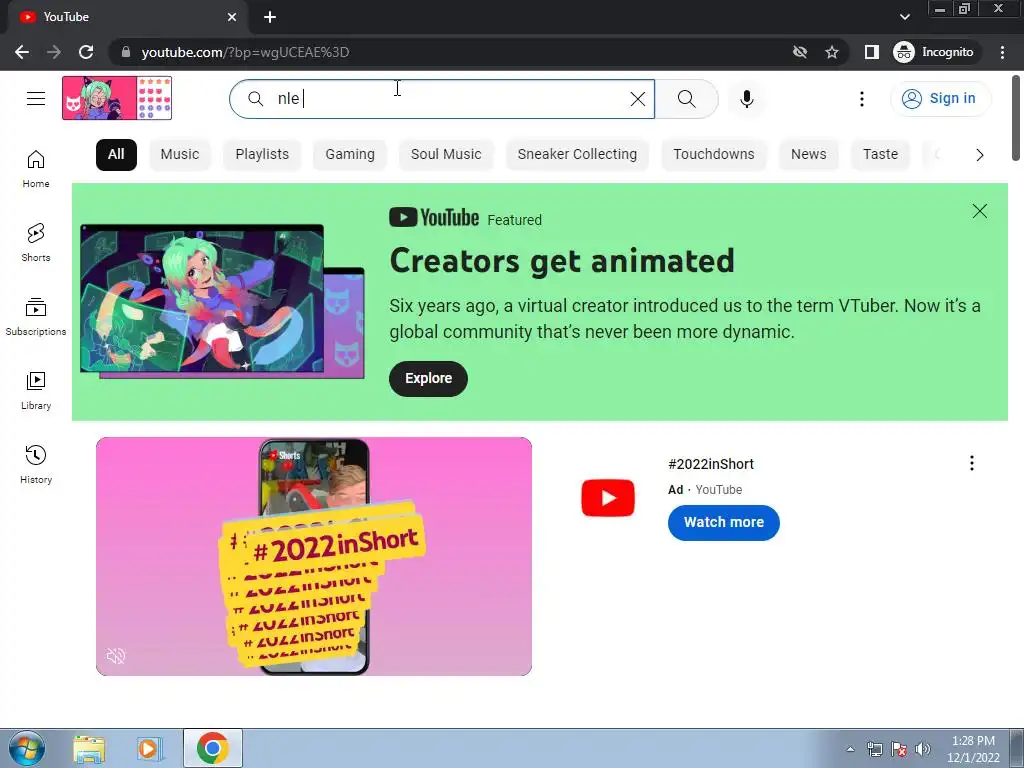The height and width of the screenshot is (768, 1024).
Task: Select the All filter chip
Action: (116, 155)
